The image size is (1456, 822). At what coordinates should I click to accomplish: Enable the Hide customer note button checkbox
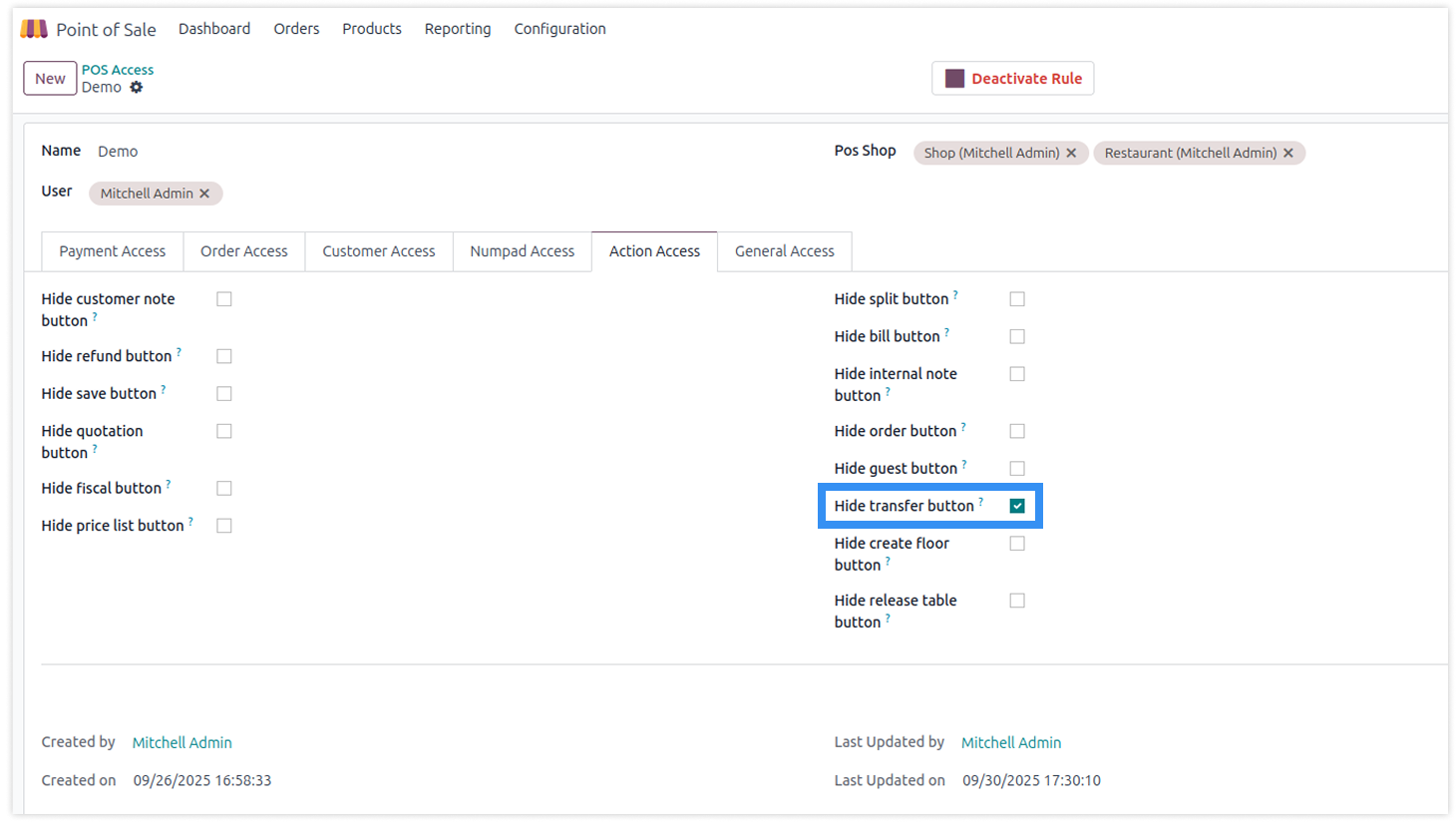tap(224, 299)
